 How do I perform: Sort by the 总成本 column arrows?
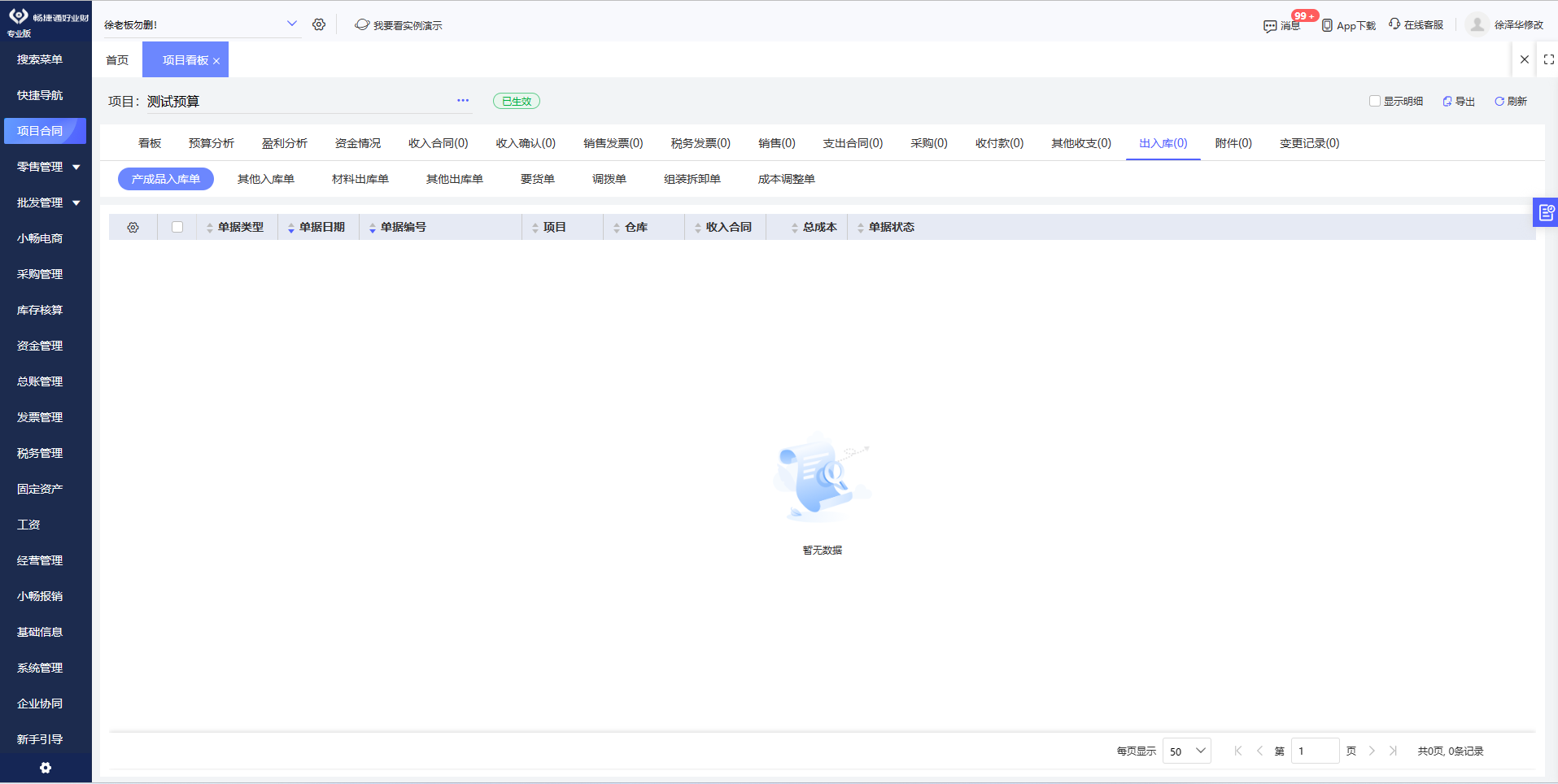pos(796,227)
